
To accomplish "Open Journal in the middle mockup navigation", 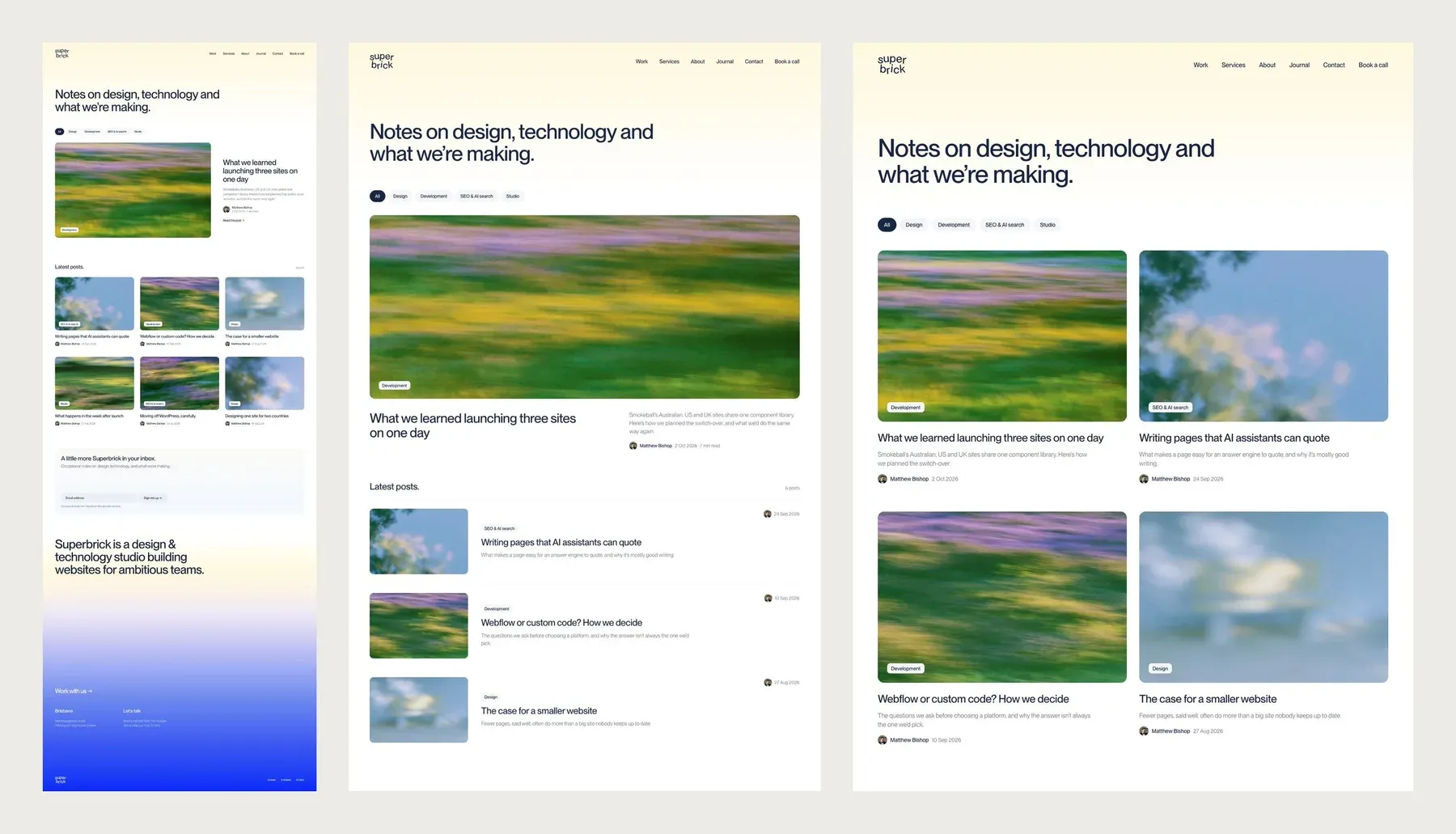I will (725, 61).
